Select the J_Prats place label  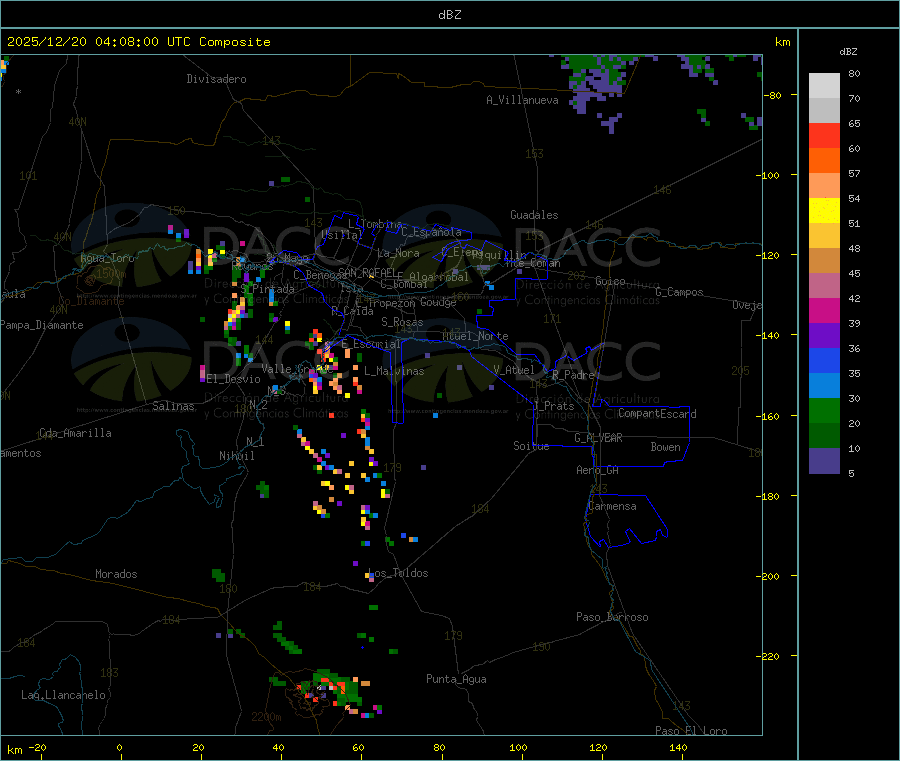553,406
